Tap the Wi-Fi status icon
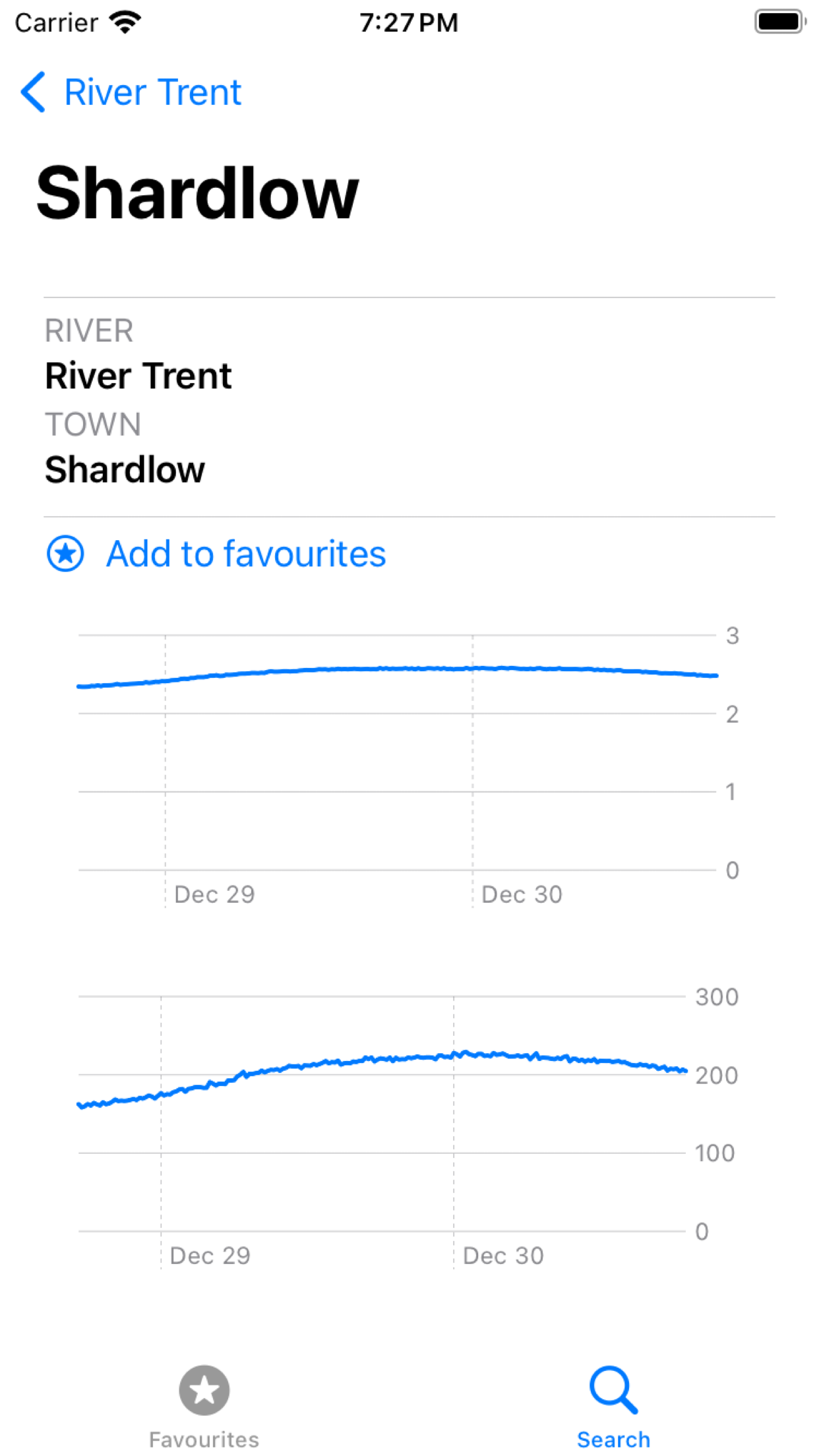The image size is (819, 1456). pos(126,22)
